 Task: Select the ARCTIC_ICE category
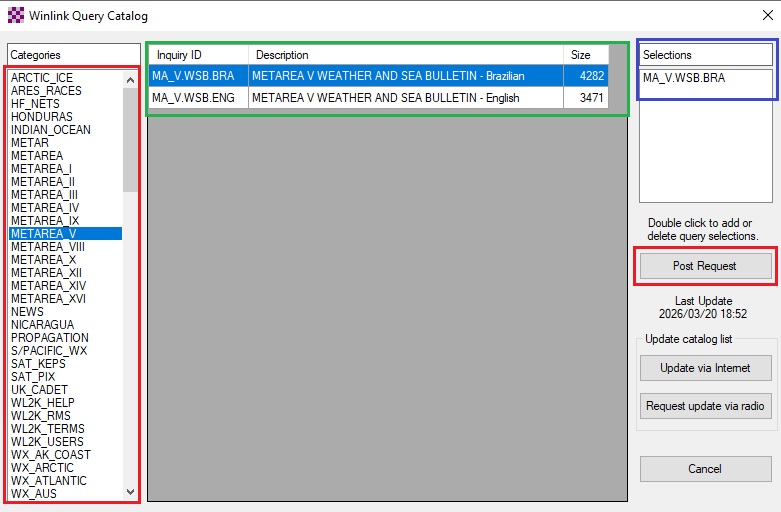coord(42,78)
